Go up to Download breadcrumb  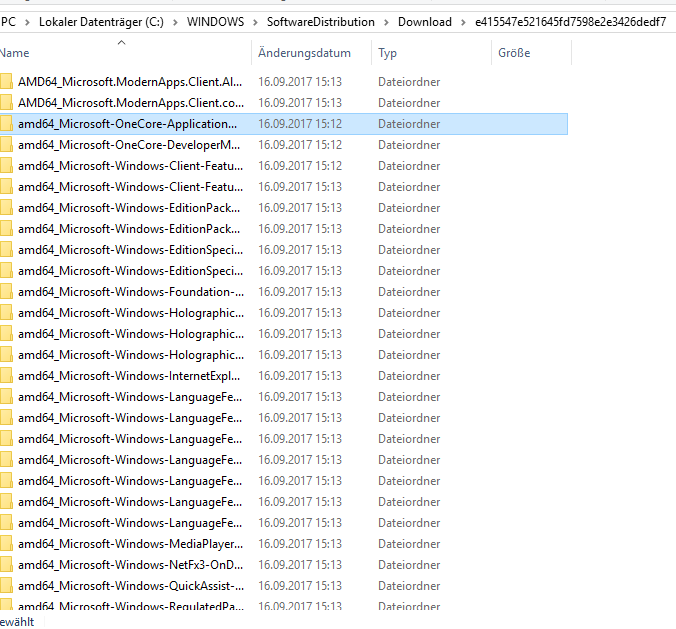(425, 22)
